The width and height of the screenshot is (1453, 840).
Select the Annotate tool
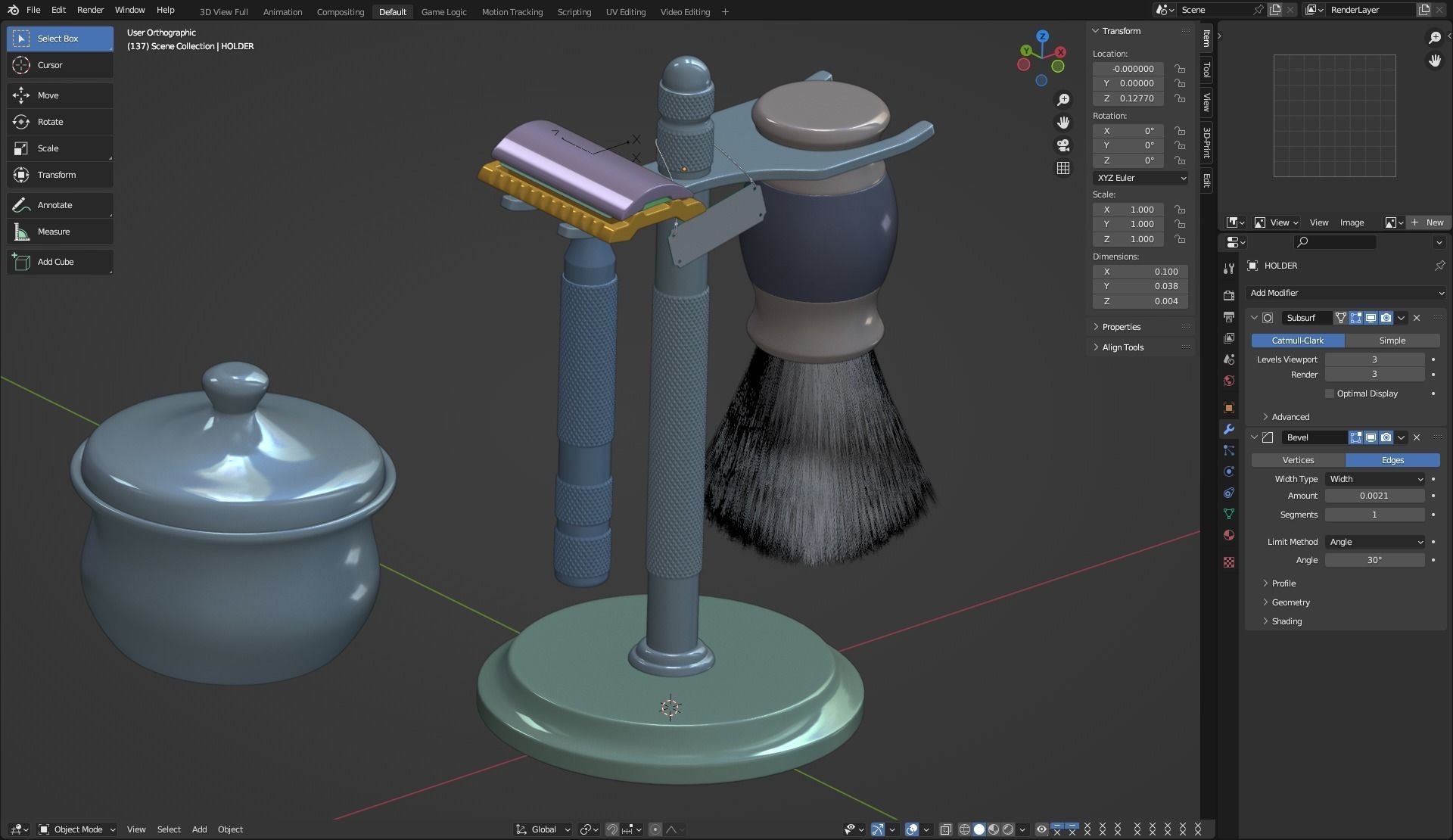(60, 205)
